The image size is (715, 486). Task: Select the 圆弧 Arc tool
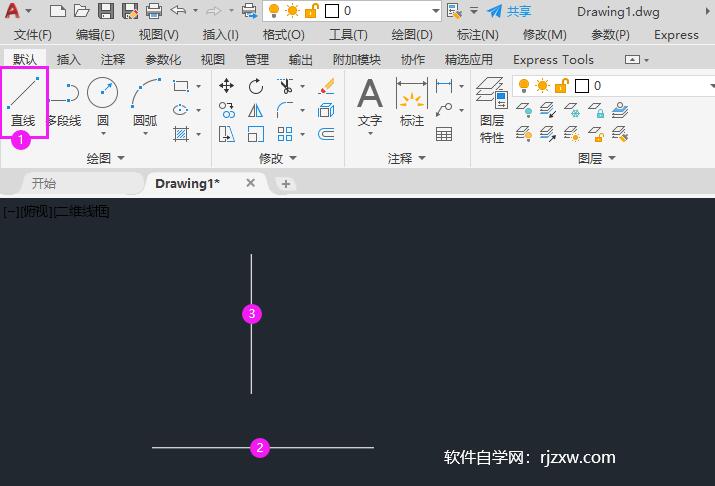[x=145, y=101]
